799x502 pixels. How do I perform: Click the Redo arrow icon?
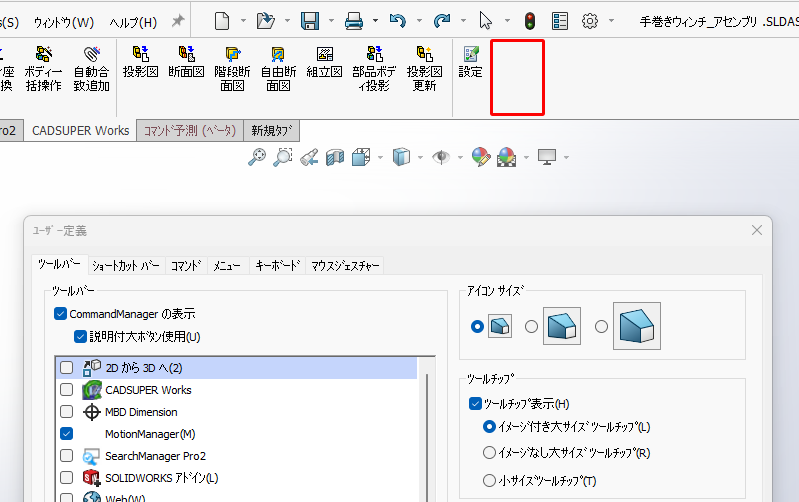tap(442, 21)
